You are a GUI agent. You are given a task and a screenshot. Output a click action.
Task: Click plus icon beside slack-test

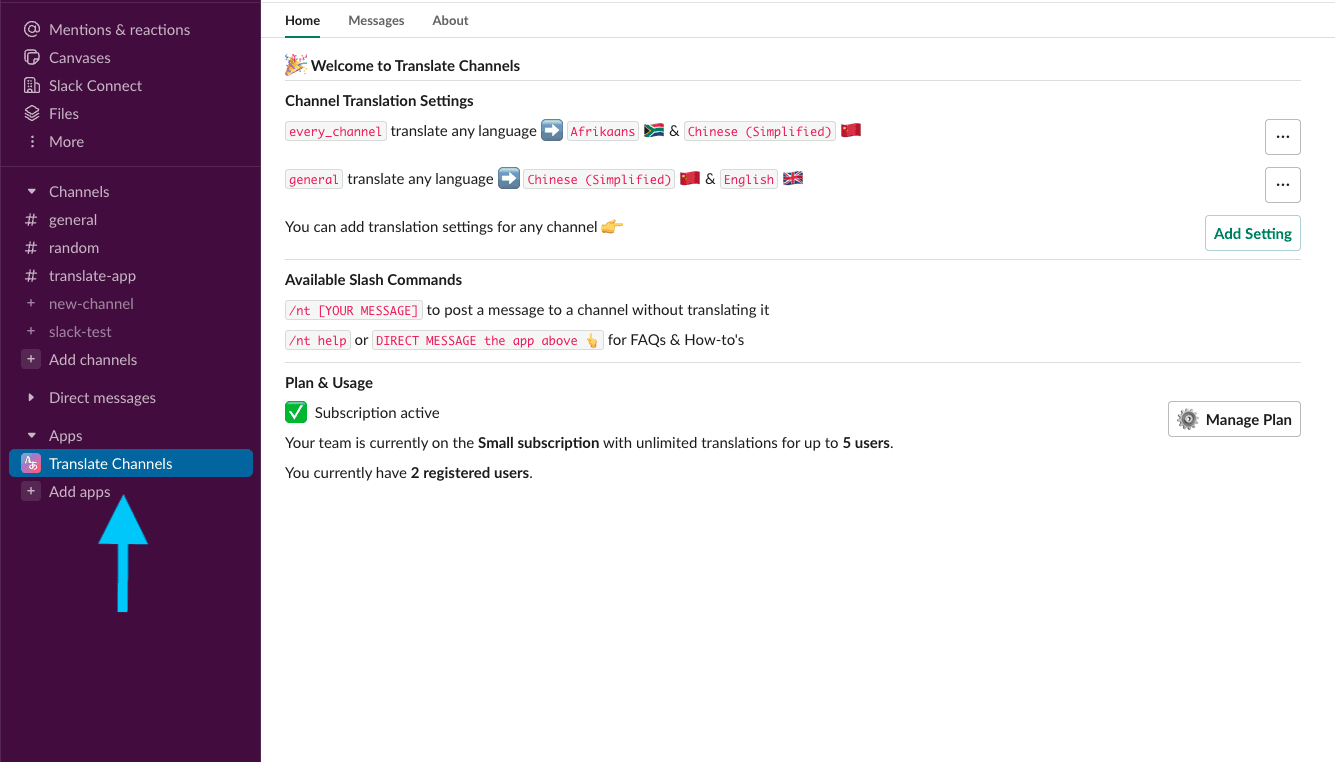(30, 332)
